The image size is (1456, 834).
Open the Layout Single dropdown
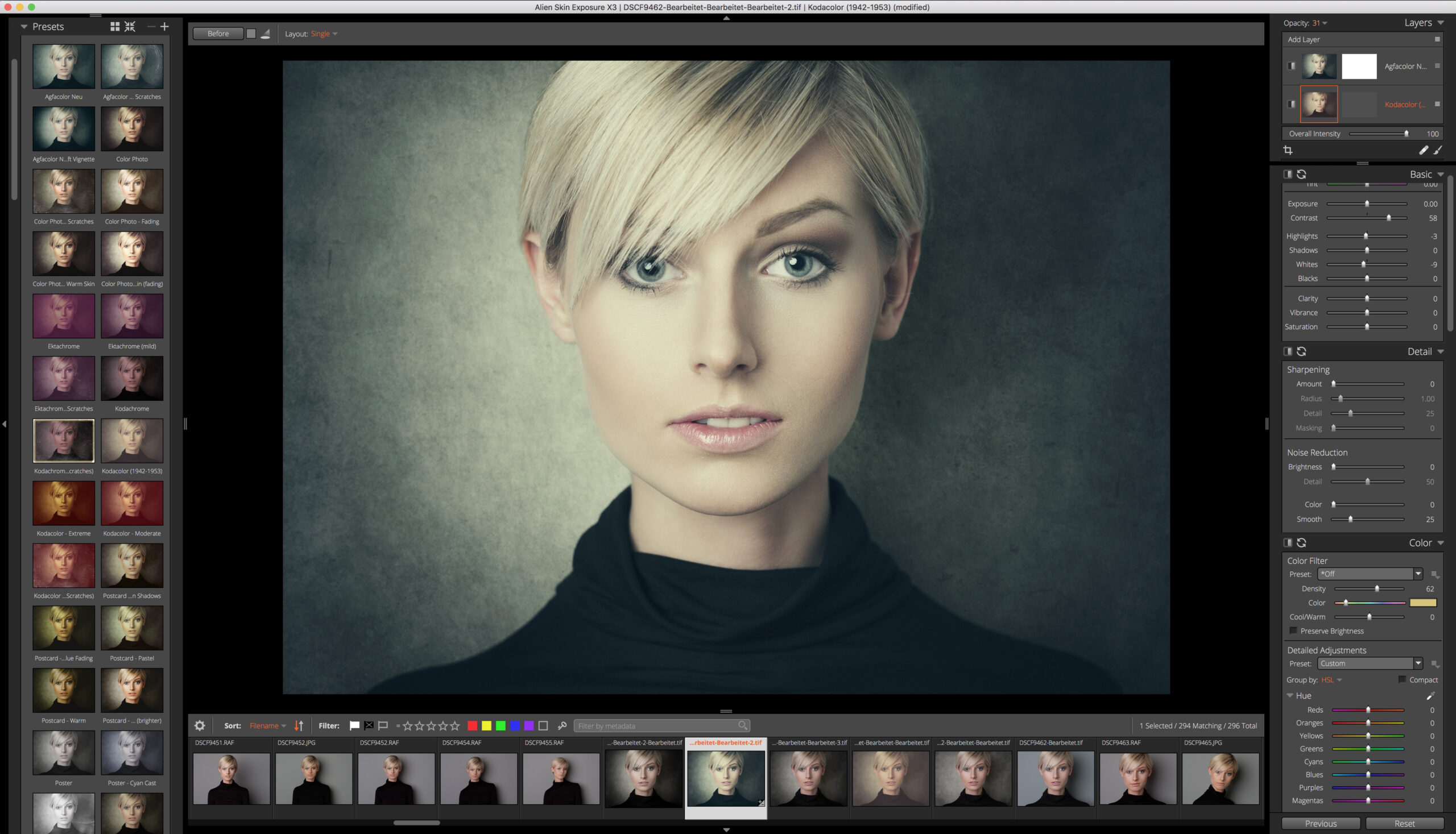[323, 33]
